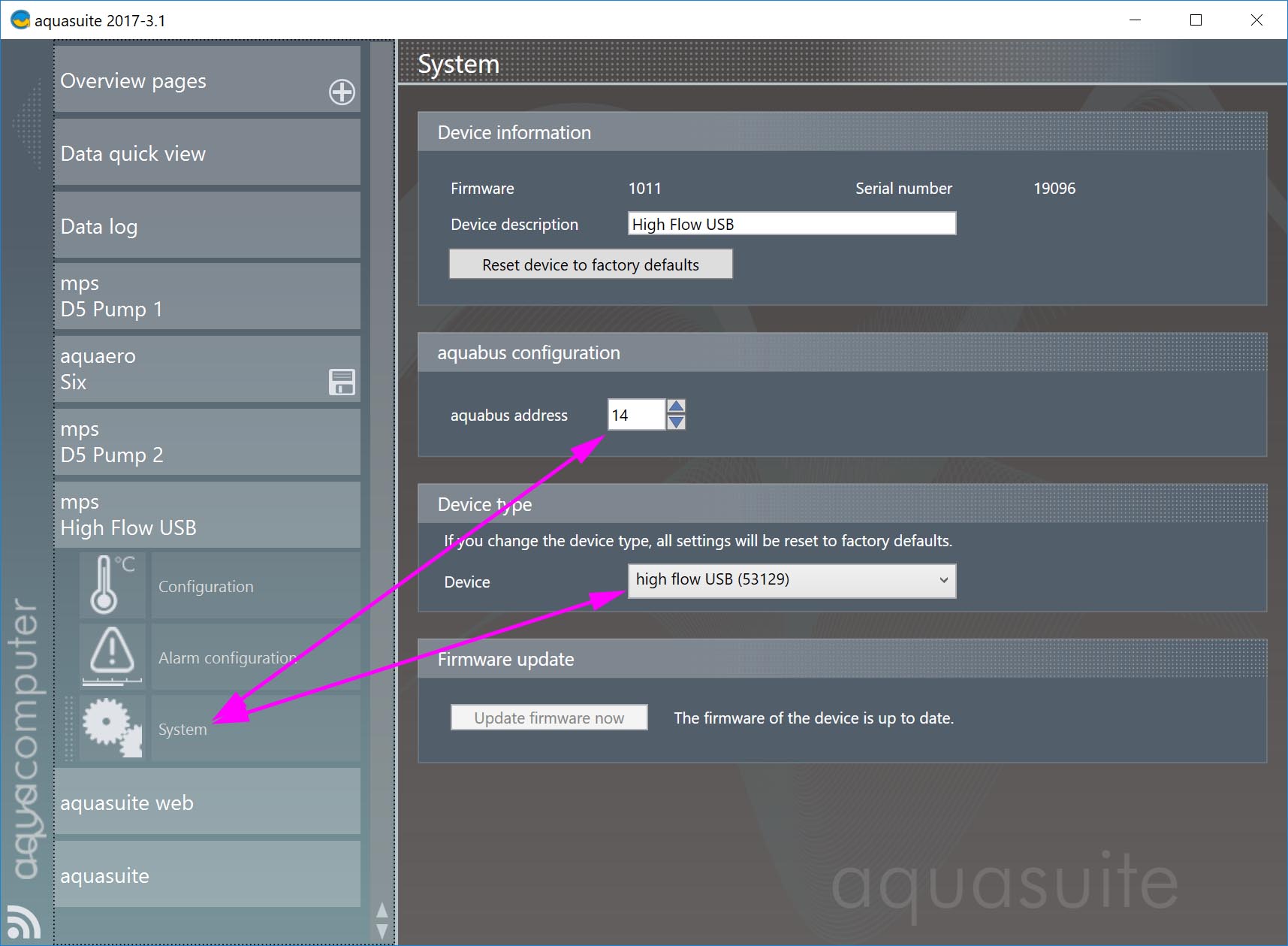Viewport: 1288px width, 946px height.
Task: Open Overview pages section
Action: point(207,80)
